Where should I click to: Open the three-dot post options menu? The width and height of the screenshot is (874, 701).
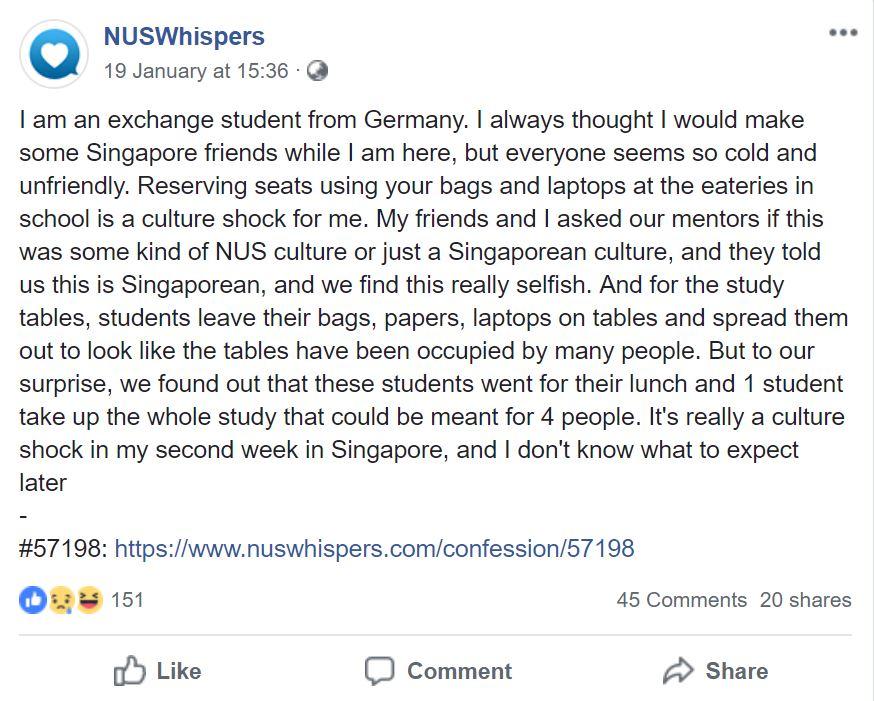coord(843,33)
